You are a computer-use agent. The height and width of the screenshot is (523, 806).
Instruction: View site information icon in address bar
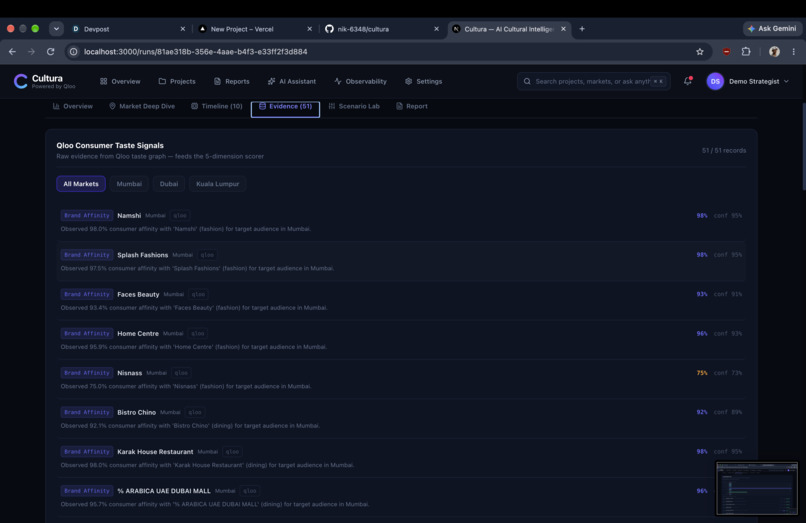click(74, 51)
